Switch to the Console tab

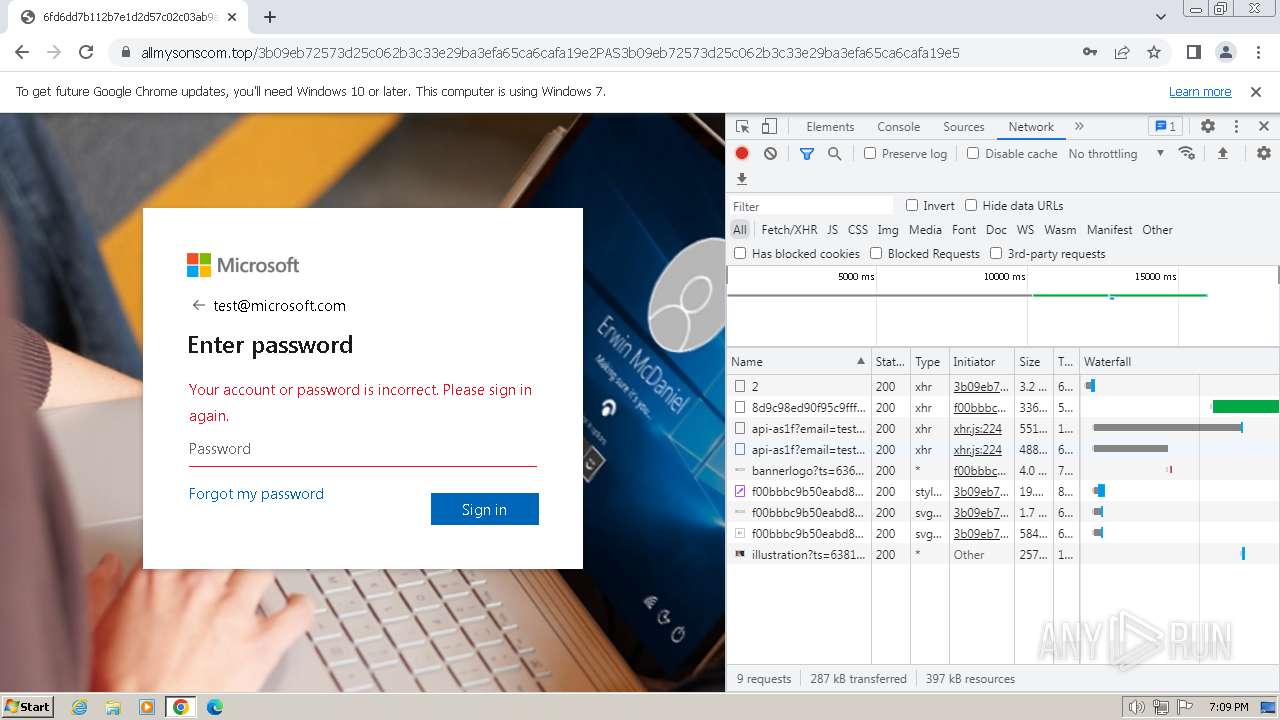click(898, 126)
